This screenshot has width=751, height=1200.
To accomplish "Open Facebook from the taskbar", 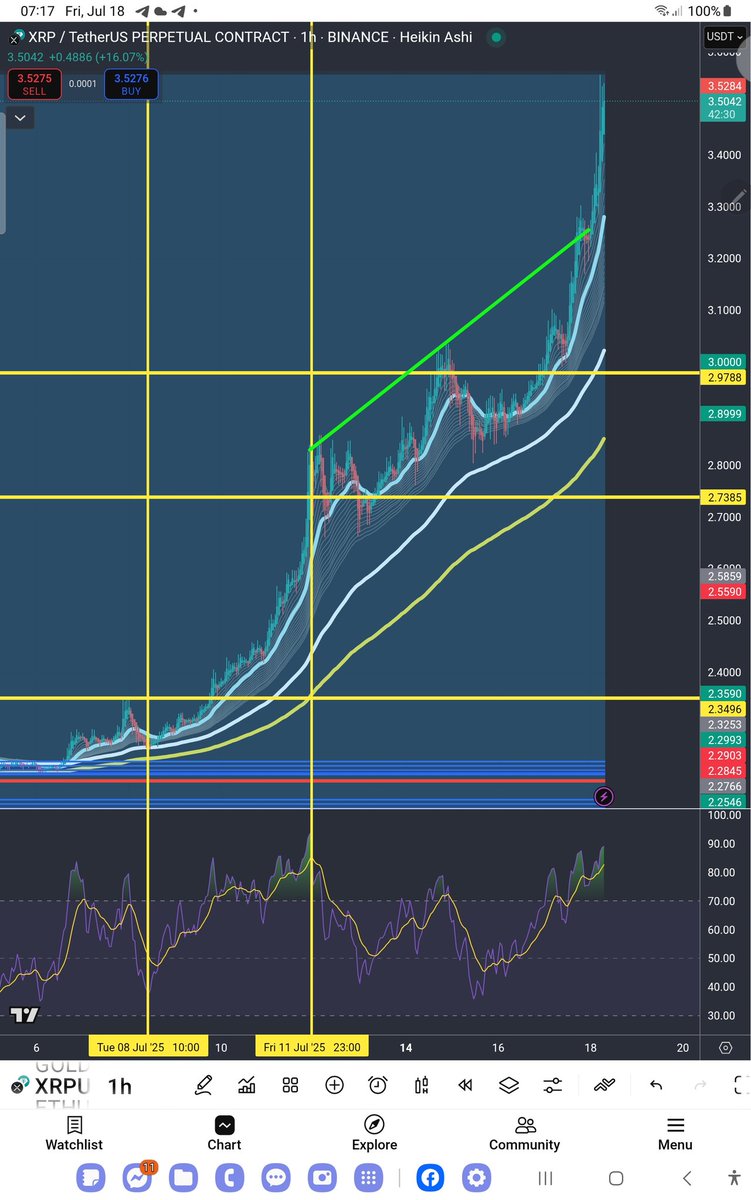I will tap(430, 1177).
